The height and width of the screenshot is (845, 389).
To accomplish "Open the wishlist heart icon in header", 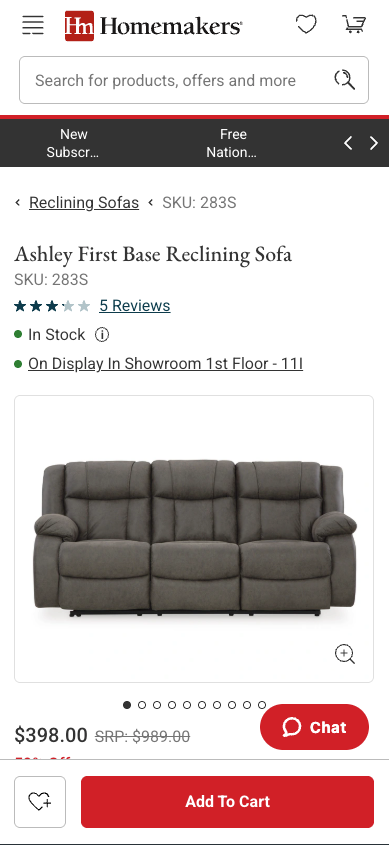I will [x=307, y=24].
